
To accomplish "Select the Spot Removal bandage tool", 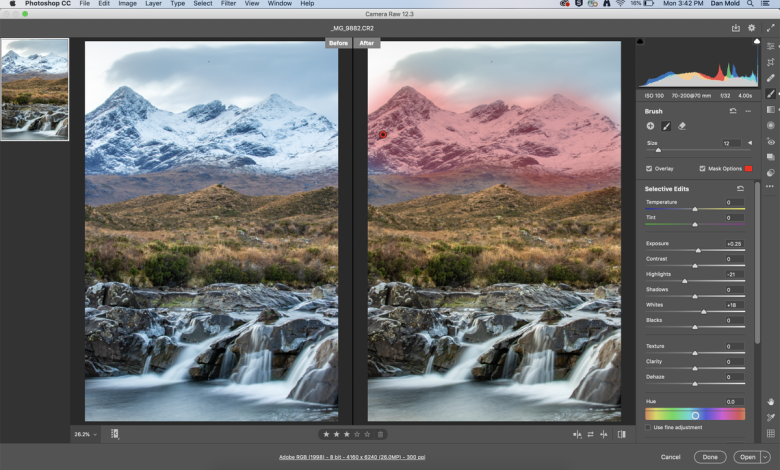I will tap(771, 78).
